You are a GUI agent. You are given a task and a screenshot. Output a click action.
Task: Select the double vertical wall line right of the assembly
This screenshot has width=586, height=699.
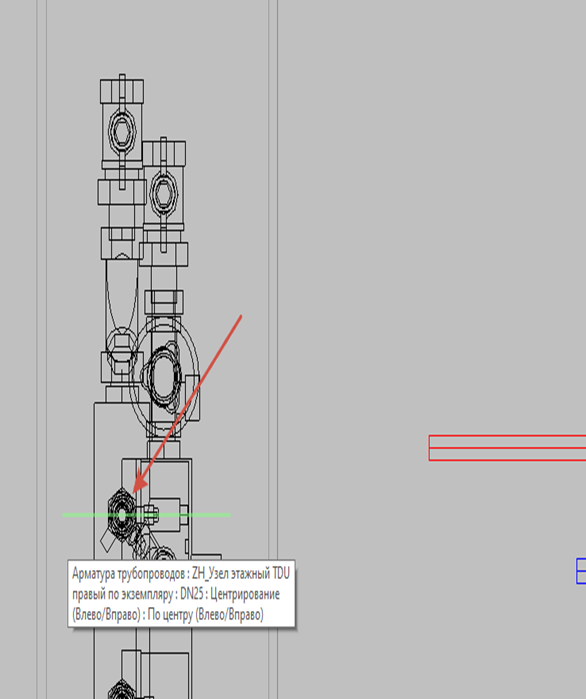273,350
